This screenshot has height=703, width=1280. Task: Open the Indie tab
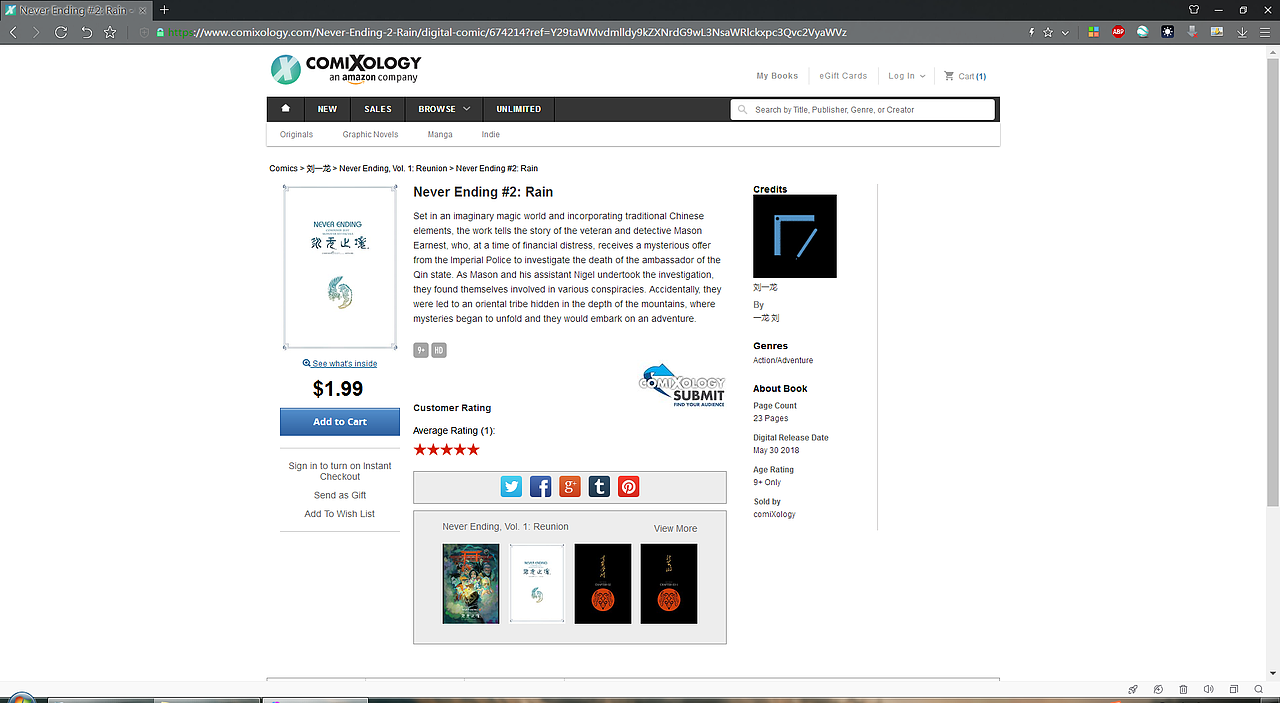[x=491, y=134]
